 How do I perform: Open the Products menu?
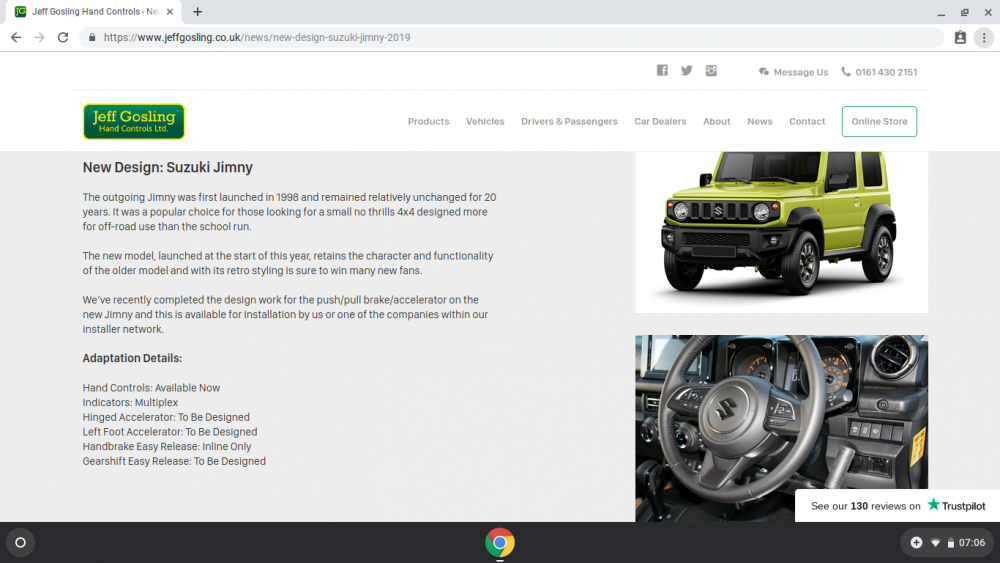coord(429,121)
